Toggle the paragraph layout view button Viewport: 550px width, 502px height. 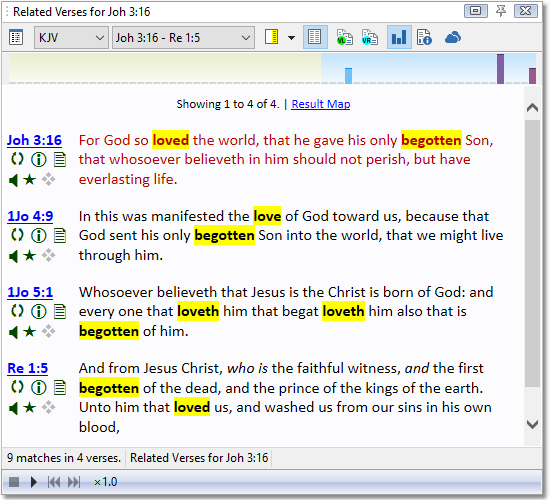point(315,37)
